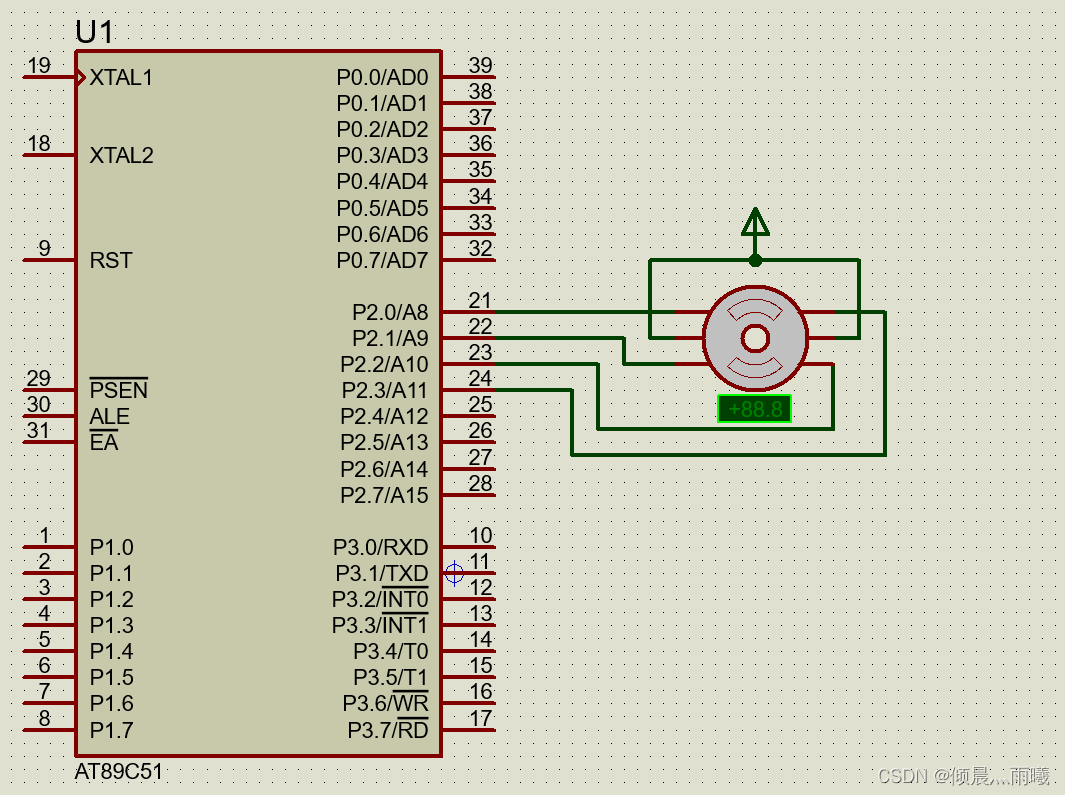Screen dimensions: 1065x795
Task: Click the power terminal arrow symbol
Action: [x=755, y=222]
